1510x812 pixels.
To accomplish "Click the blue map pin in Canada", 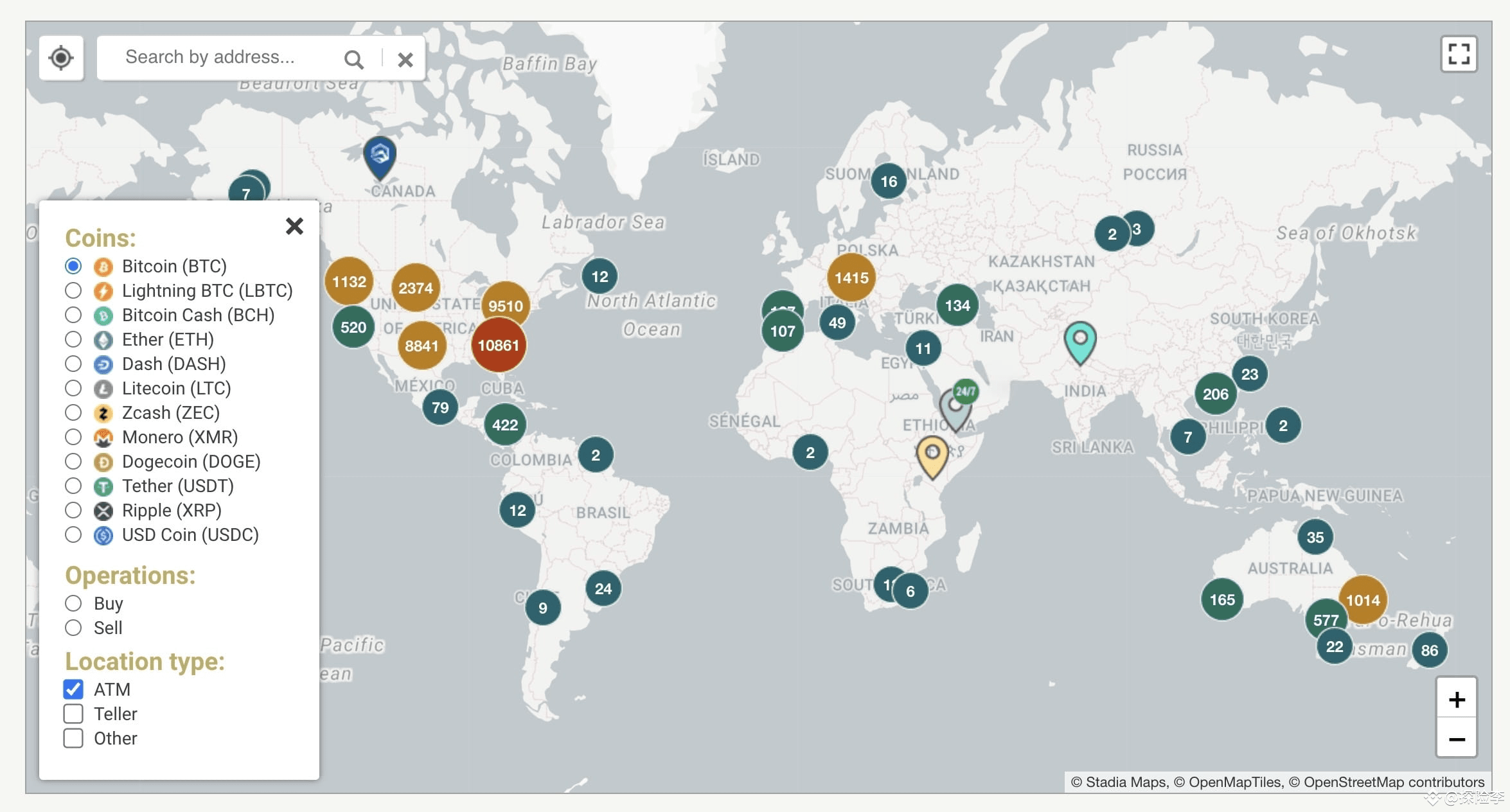I will coord(380,155).
